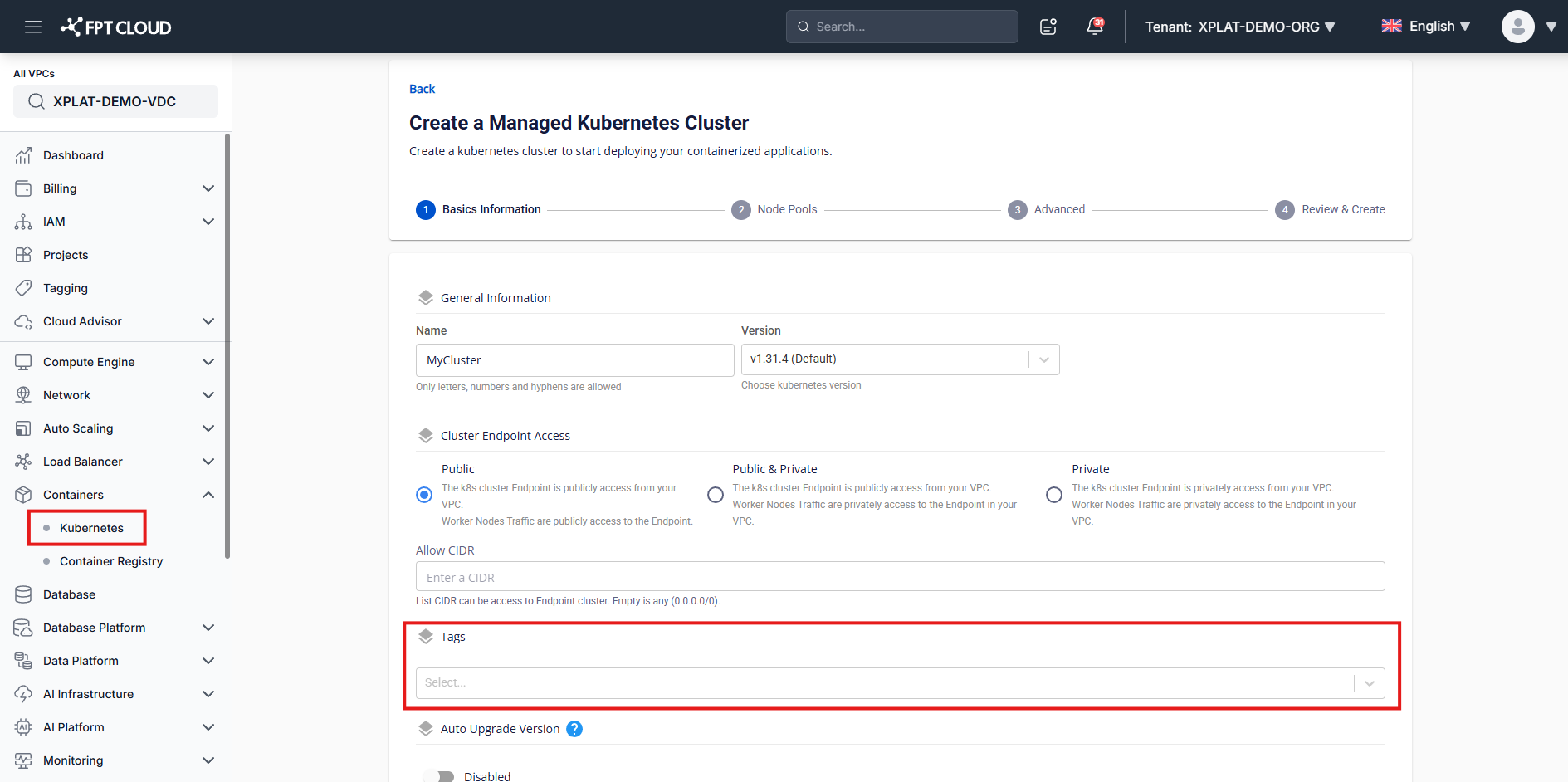
Task: Click the user avatar icon
Action: click(1517, 27)
